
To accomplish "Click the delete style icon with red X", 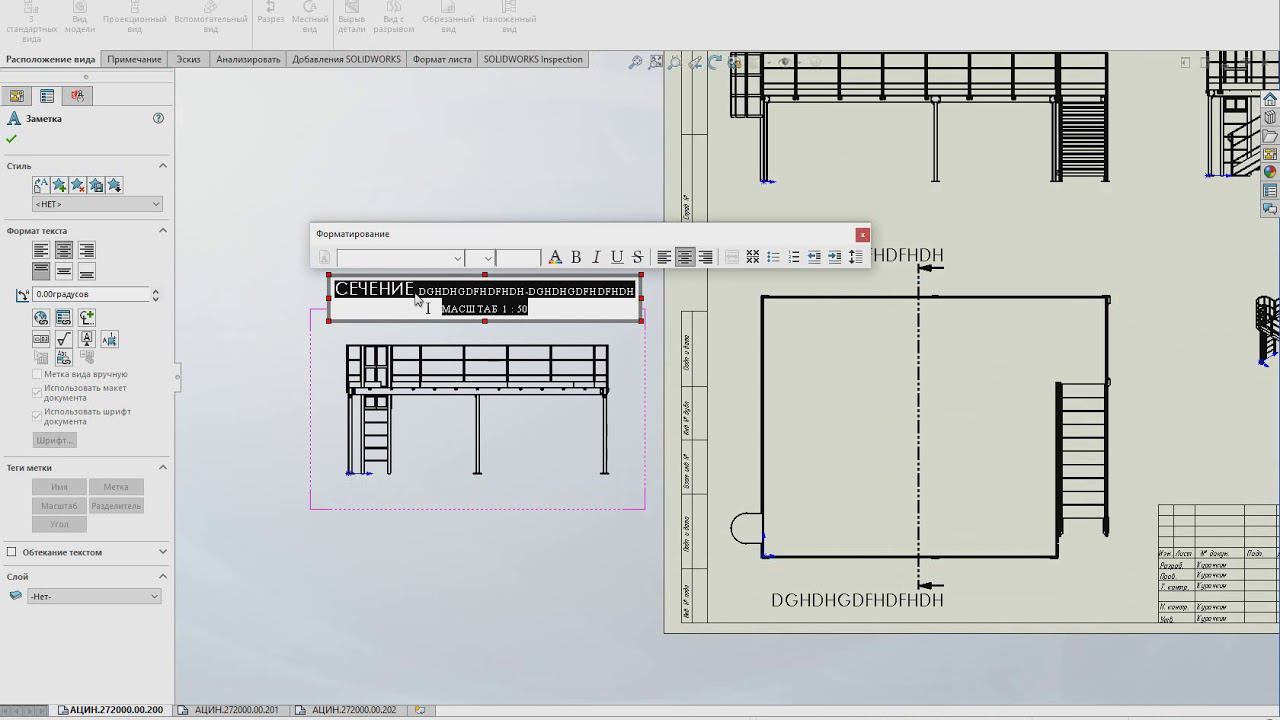I will click(78, 185).
